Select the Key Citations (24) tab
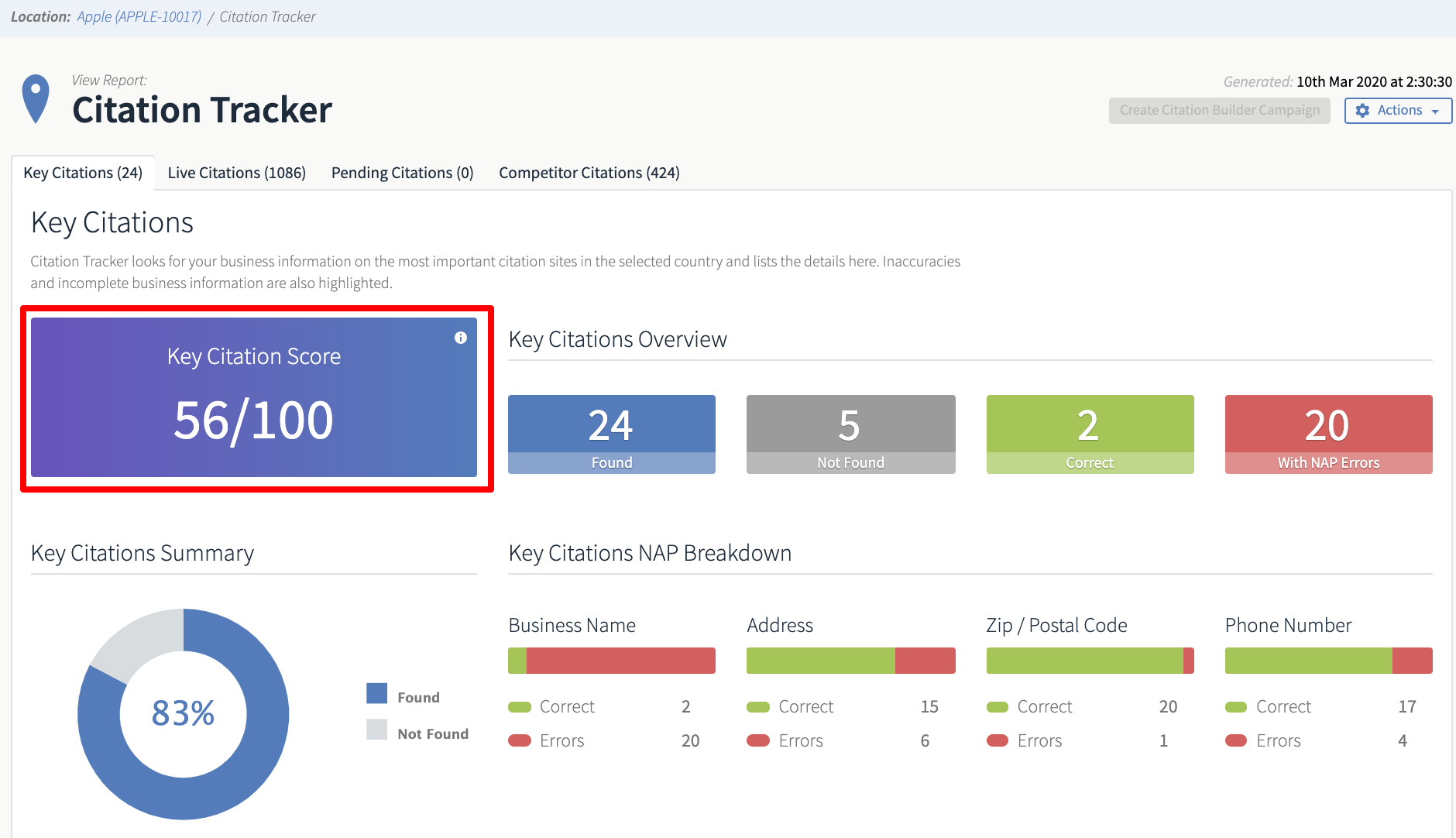Screen dimensions: 1456x838 coord(83,173)
